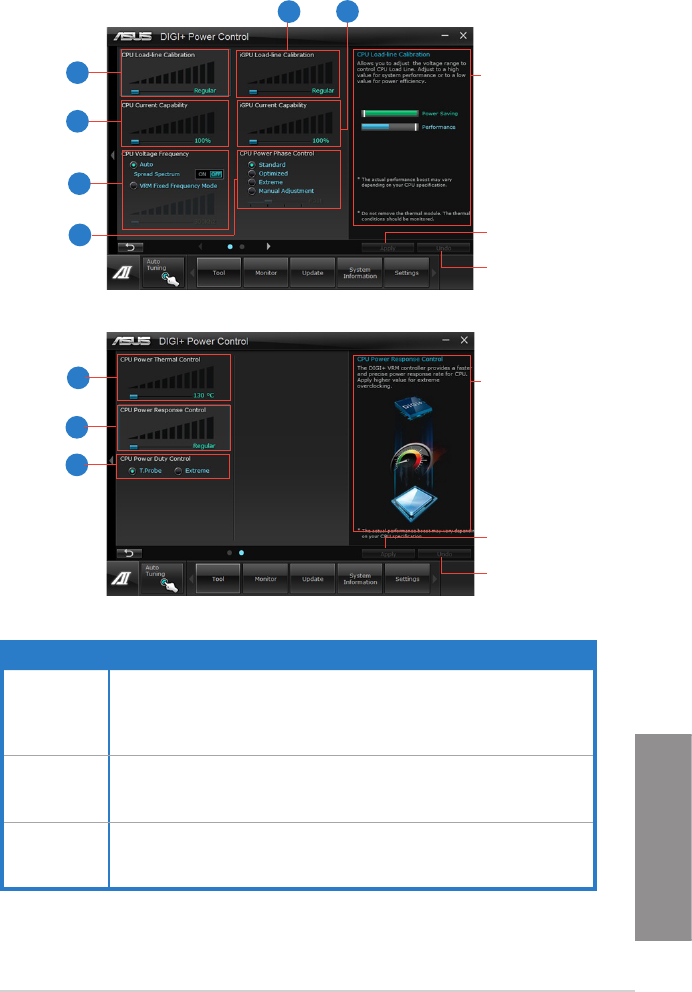
Task: Open Settings menu in the Power Thermal Control window
Action: [x=407, y=579]
